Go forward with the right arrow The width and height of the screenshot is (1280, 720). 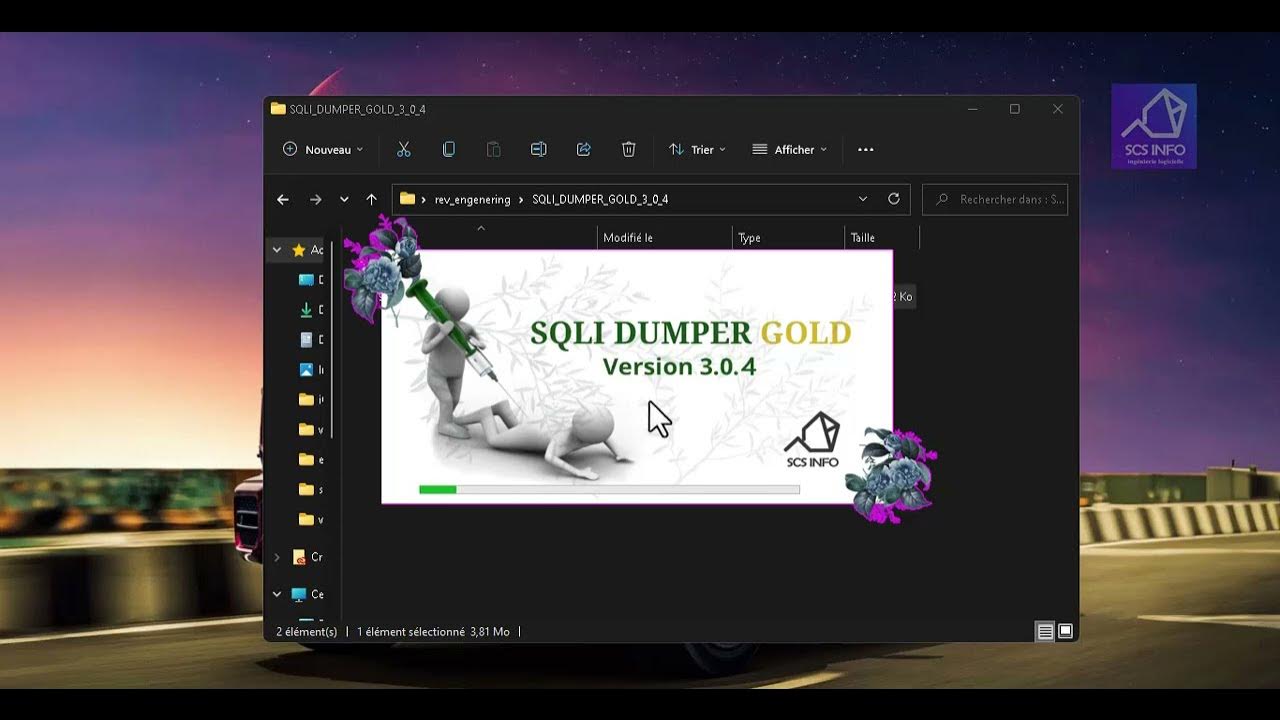tap(315, 199)
